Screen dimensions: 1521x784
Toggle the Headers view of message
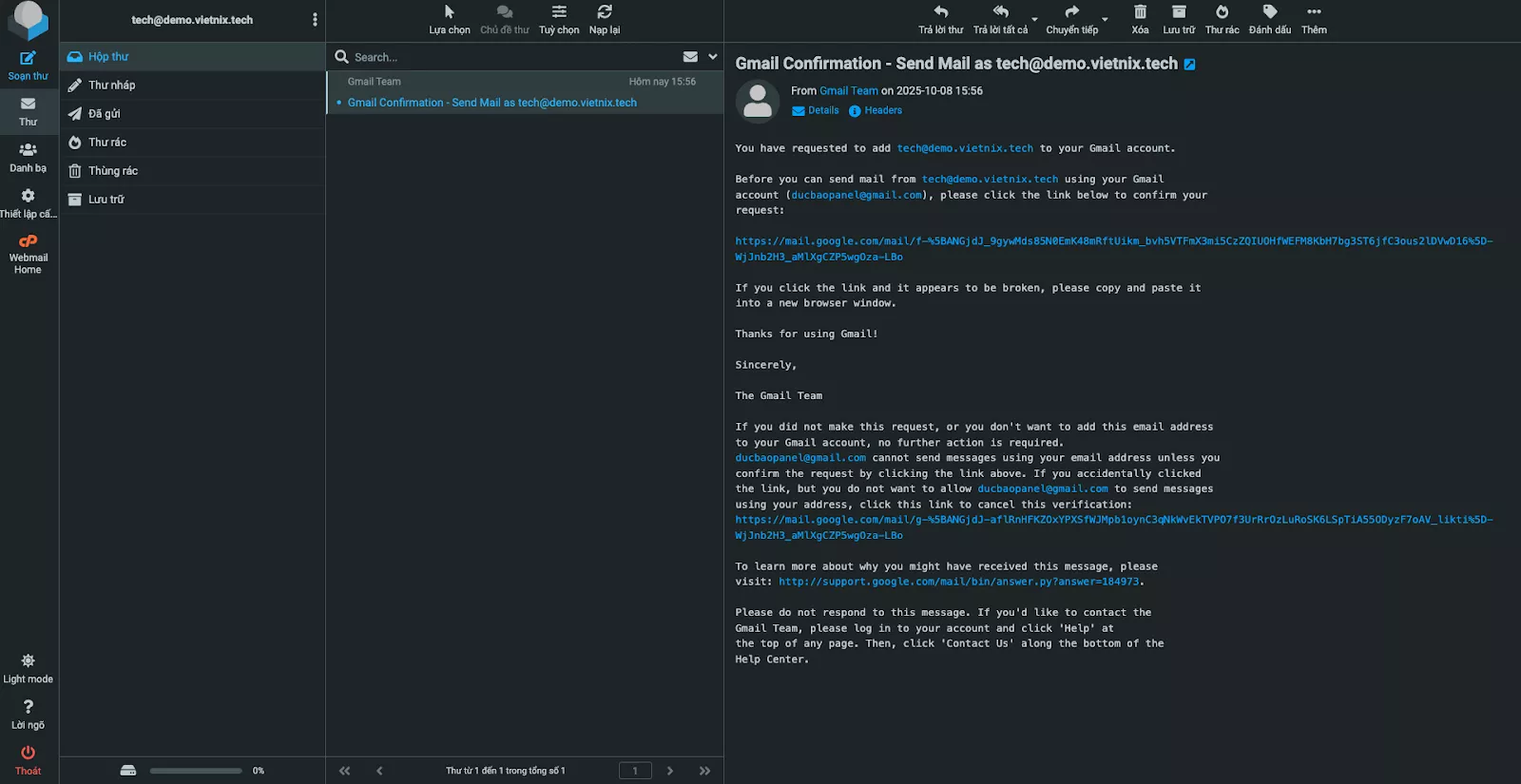(882, 111)
